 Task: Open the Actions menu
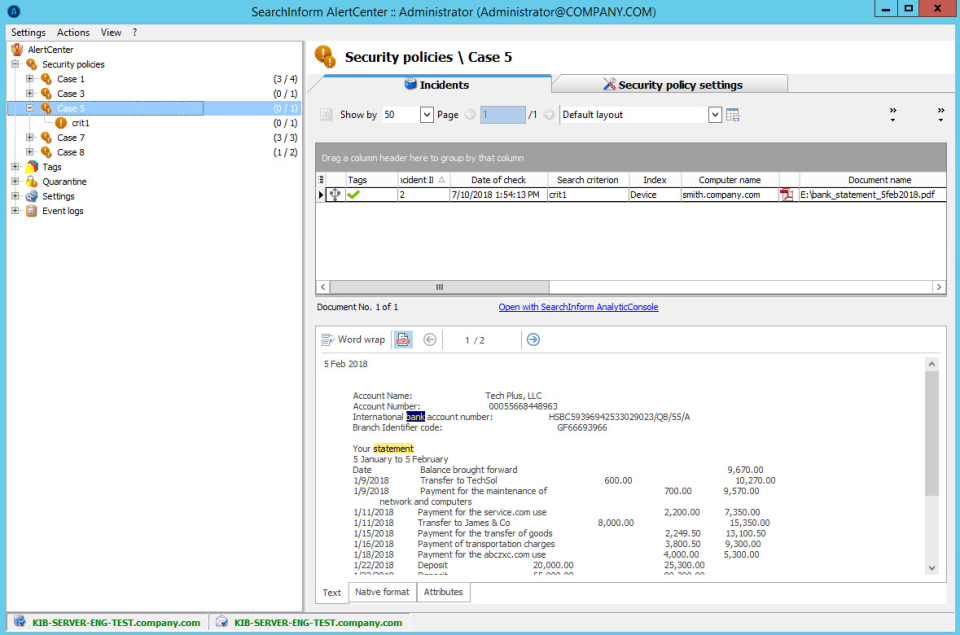click(73, 31)
